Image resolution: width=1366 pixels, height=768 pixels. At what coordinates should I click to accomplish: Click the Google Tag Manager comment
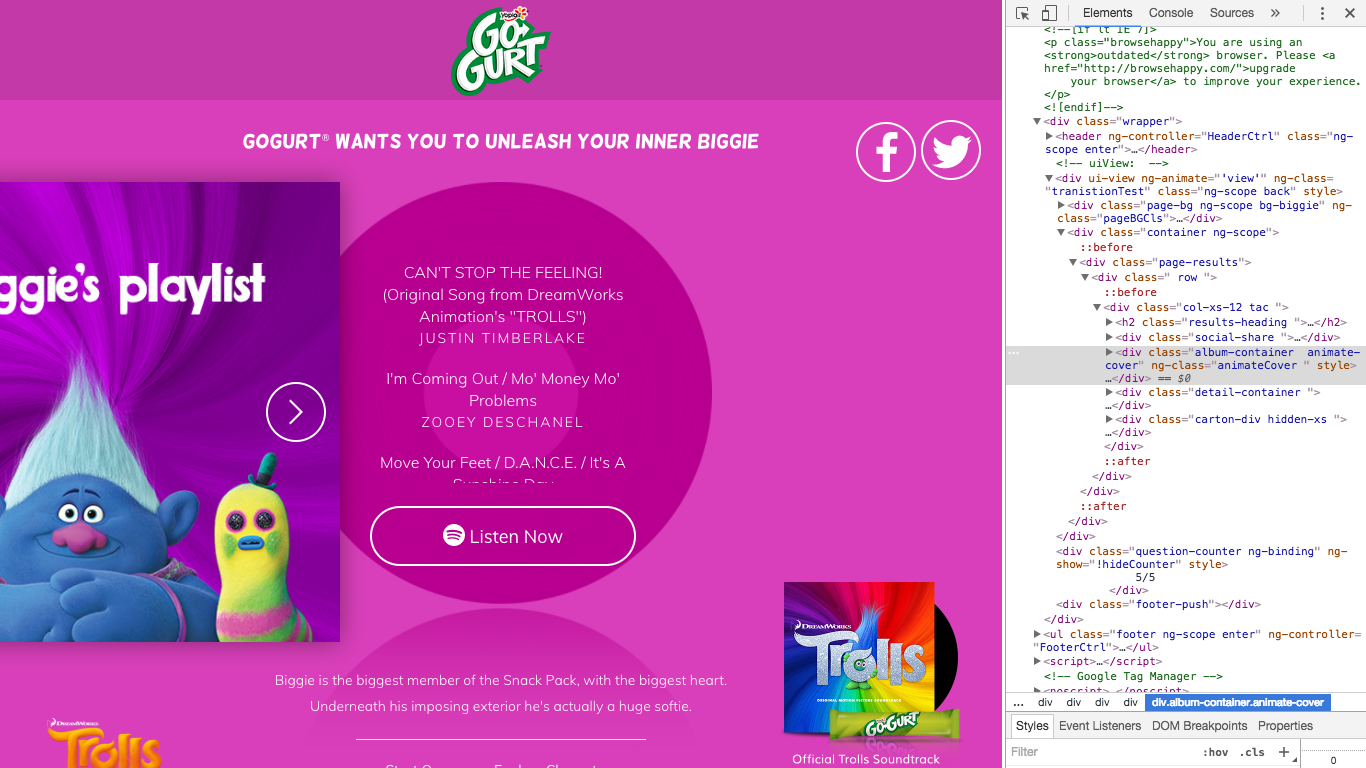coord(1133,676)
